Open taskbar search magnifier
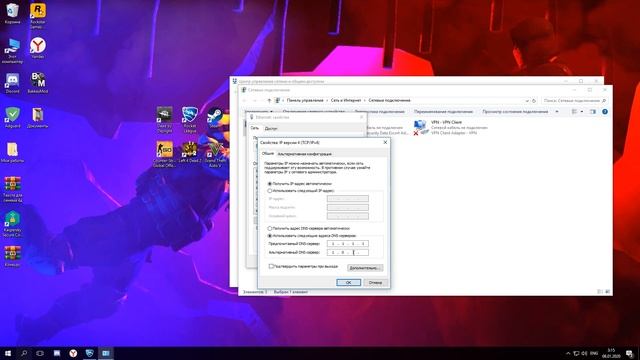Image resolution: width=640 pixels, height=360 pixels. 24,353
